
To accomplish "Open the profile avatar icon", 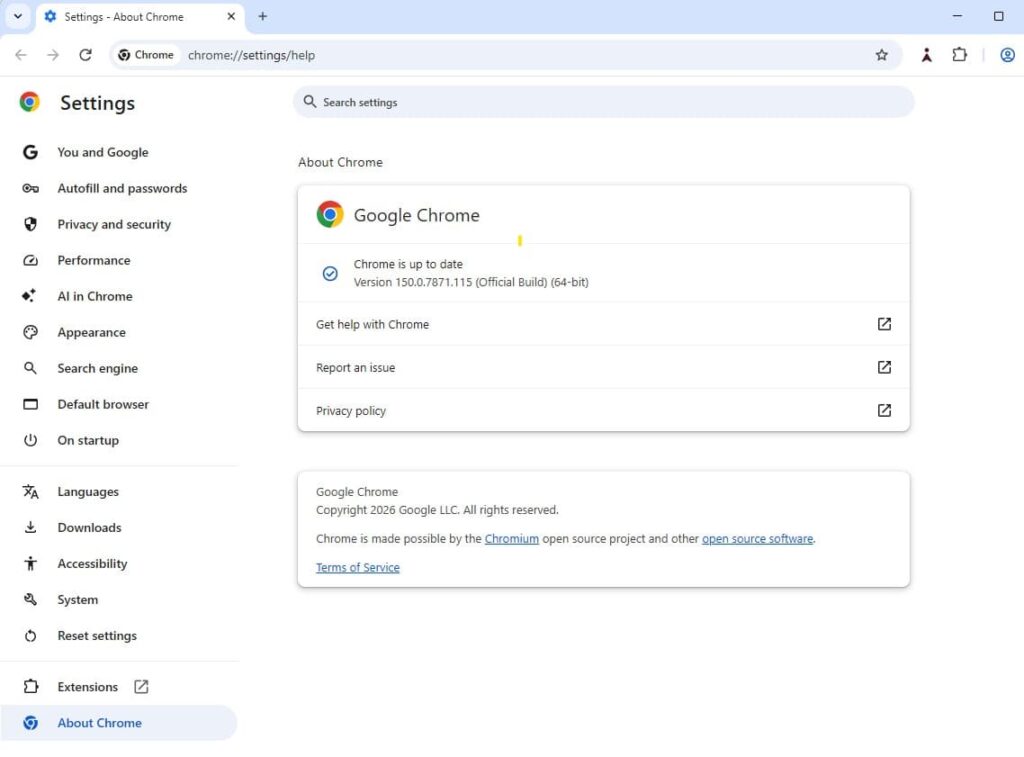I will [x=1007, y=55].
